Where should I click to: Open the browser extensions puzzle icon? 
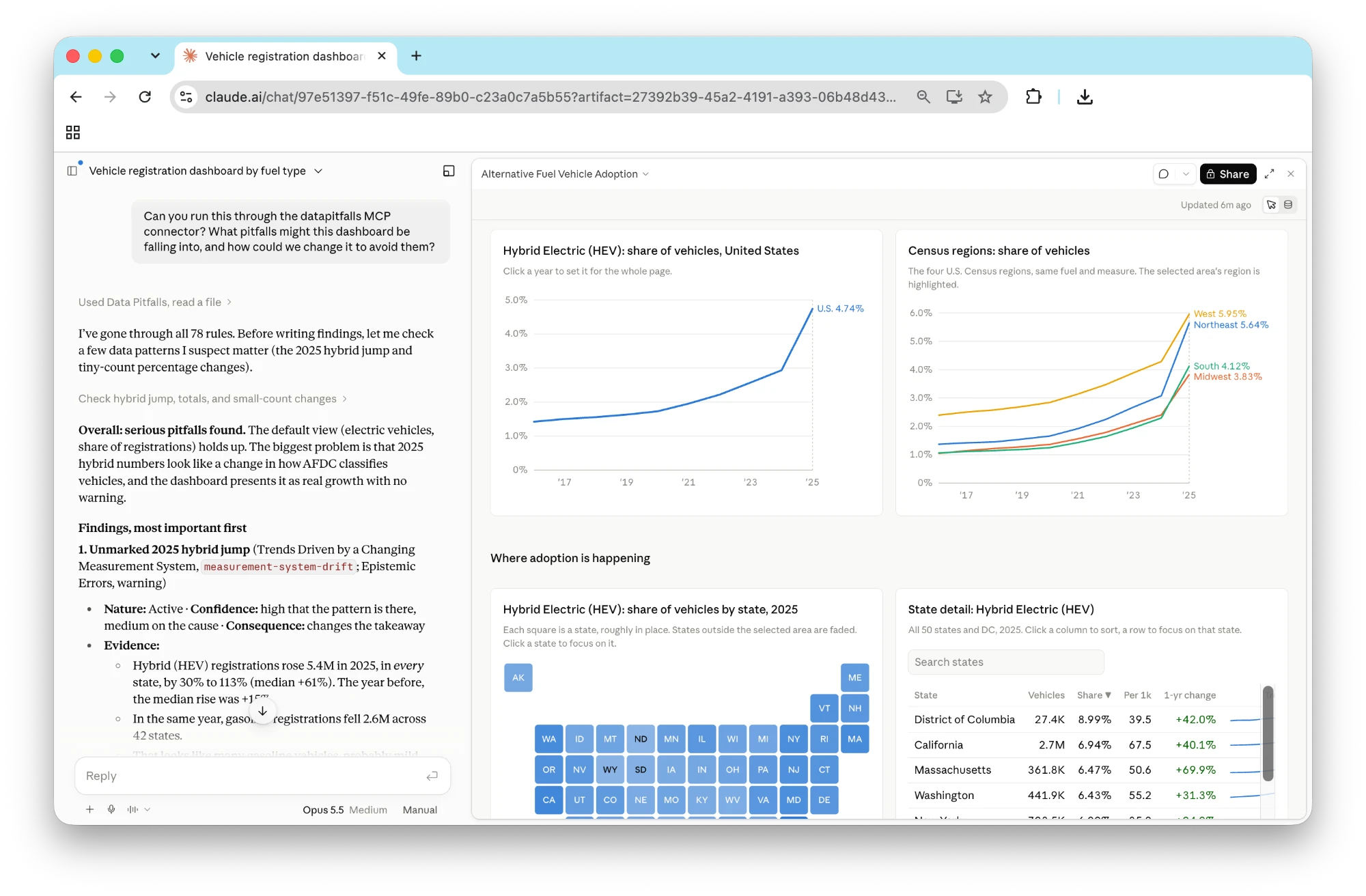tap(1033, 97)
